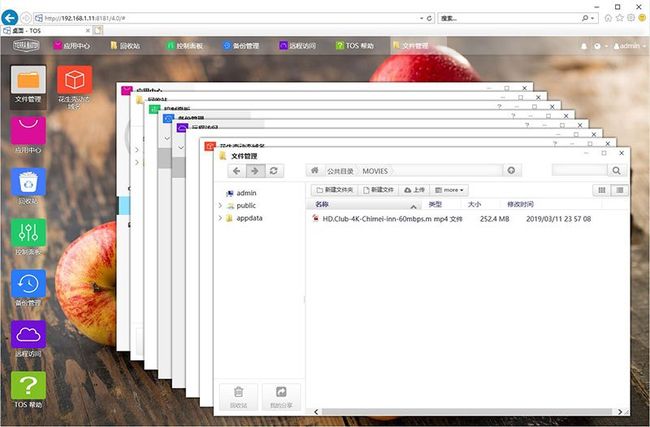Go back in the file manager

(x=237, y=171)
